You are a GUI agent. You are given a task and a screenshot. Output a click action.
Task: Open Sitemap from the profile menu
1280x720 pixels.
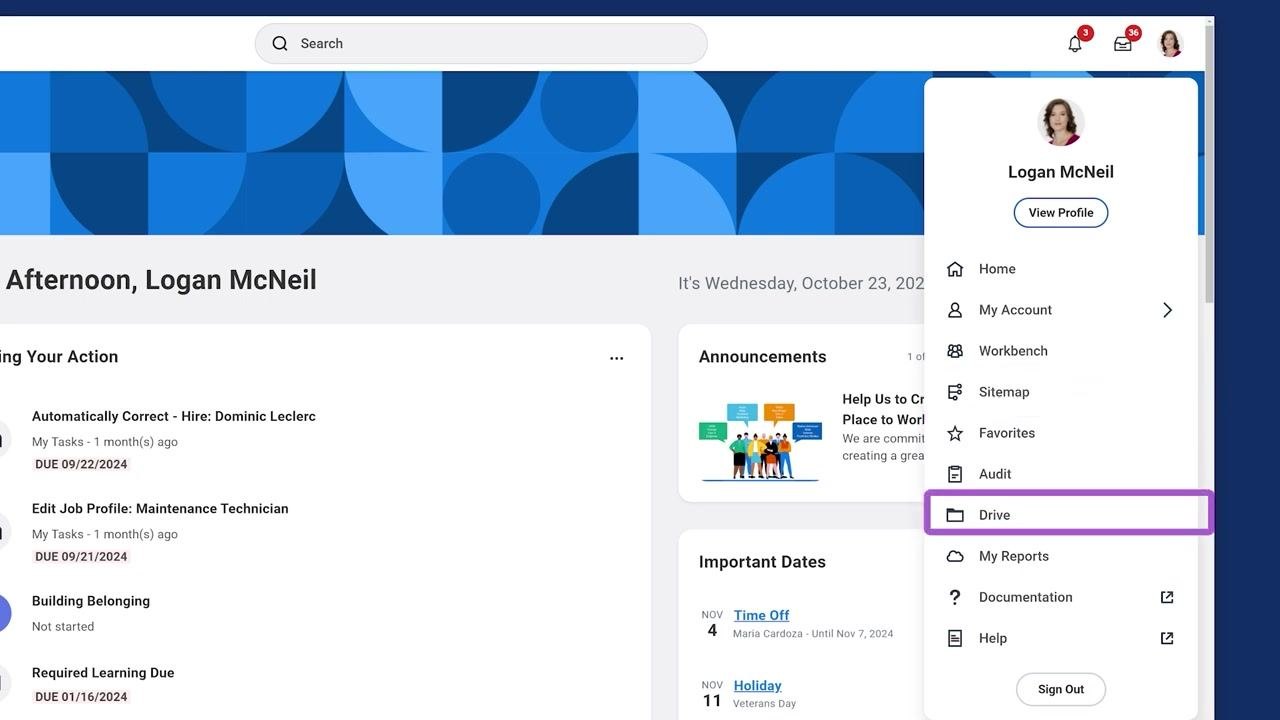click(x=1061, y=392)
